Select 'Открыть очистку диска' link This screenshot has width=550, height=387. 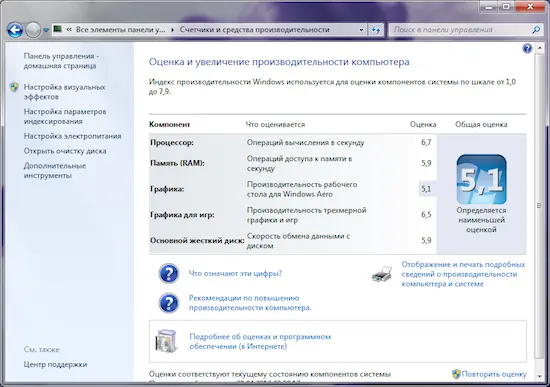(65, 151)
